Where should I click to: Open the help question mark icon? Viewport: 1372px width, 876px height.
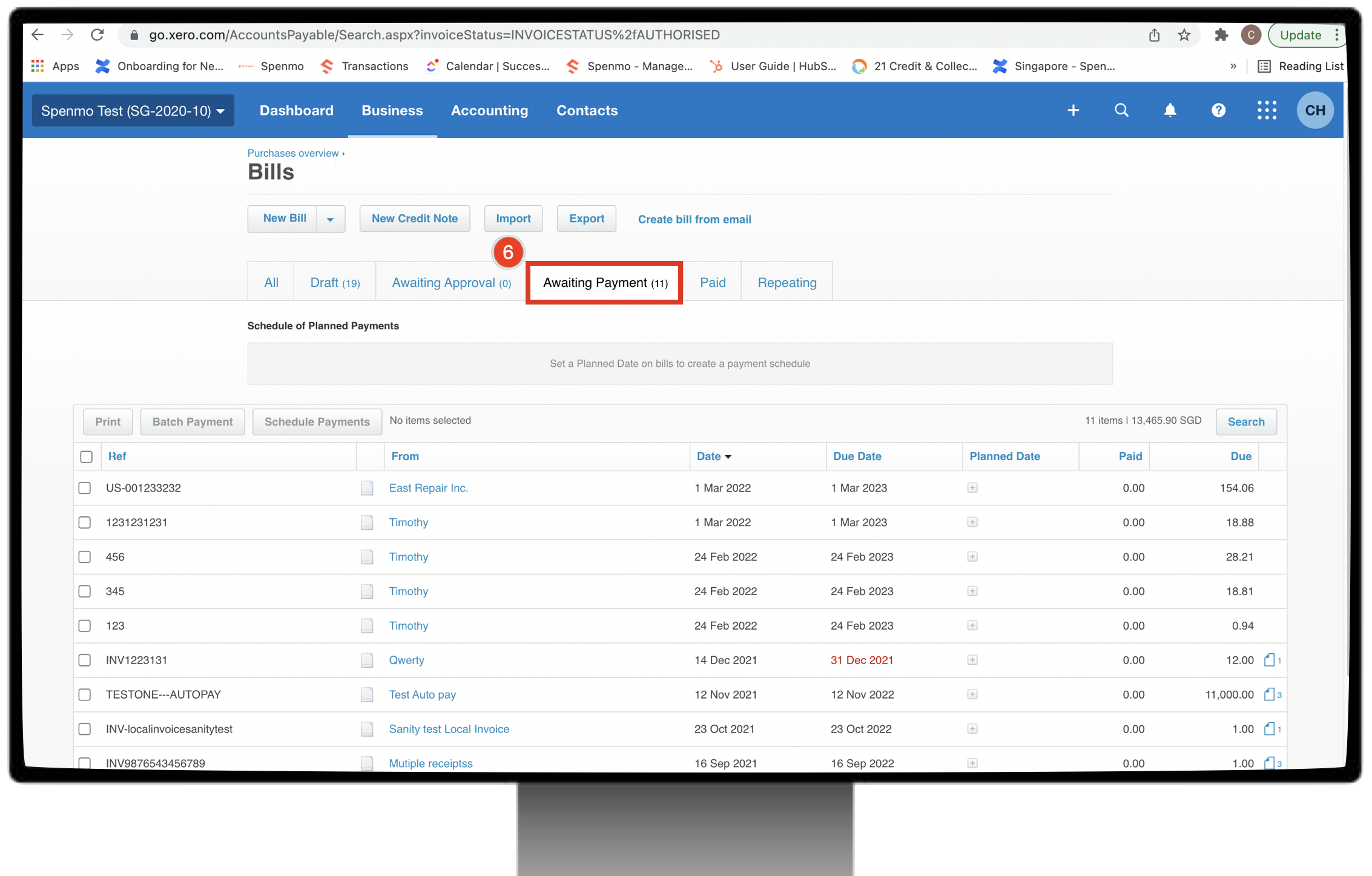coord(1218,110)
